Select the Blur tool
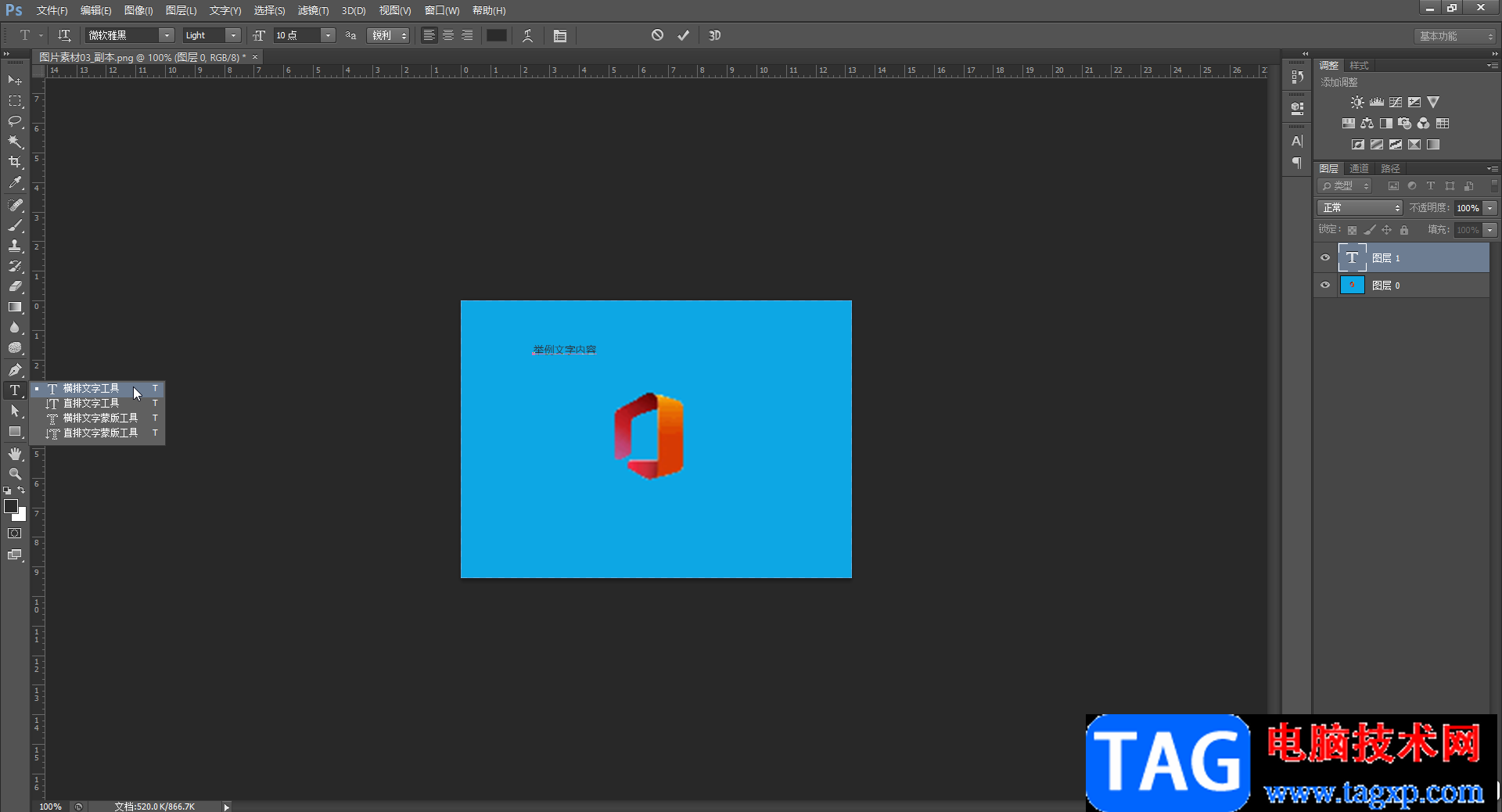This screenshot has height=812, width=1502. point(15,327)
